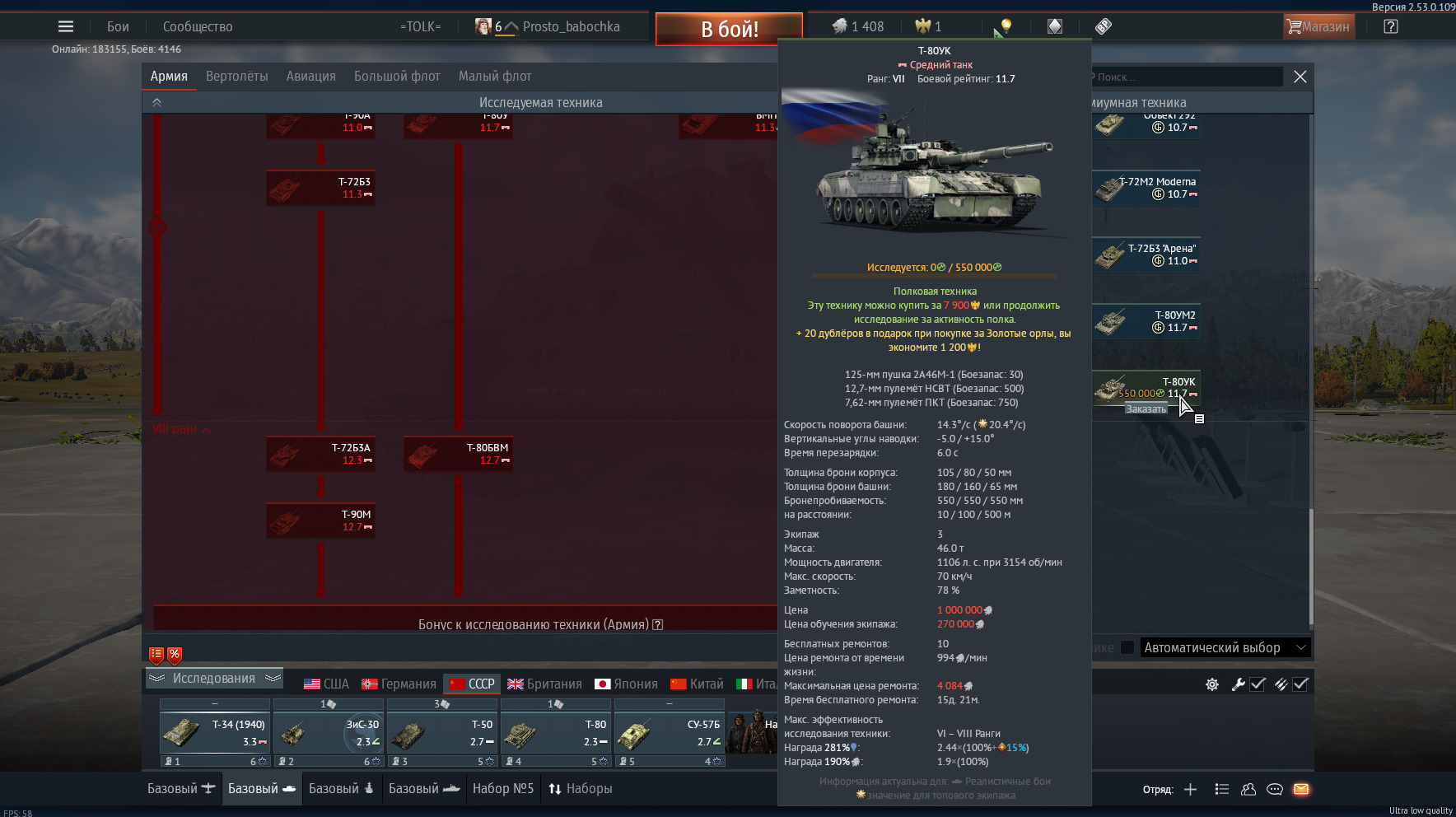Click the lightbulb hints icon
1456x817 pixels.
(x=1006, y=26)
